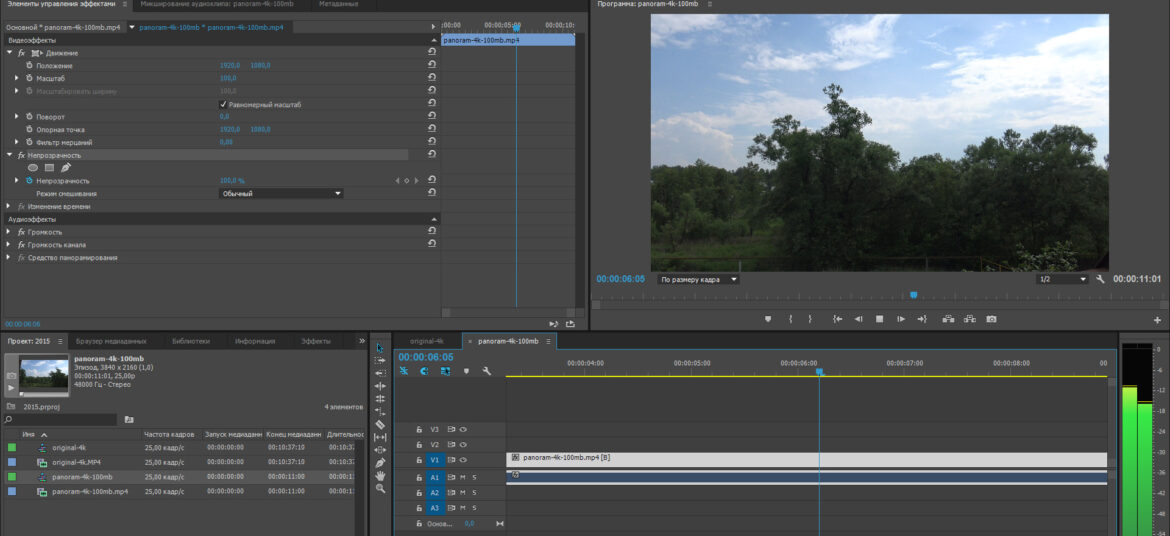The width and height of the screenshot is (1170, 536).
Task: Solo audio track A2
Action: (474, 493)
